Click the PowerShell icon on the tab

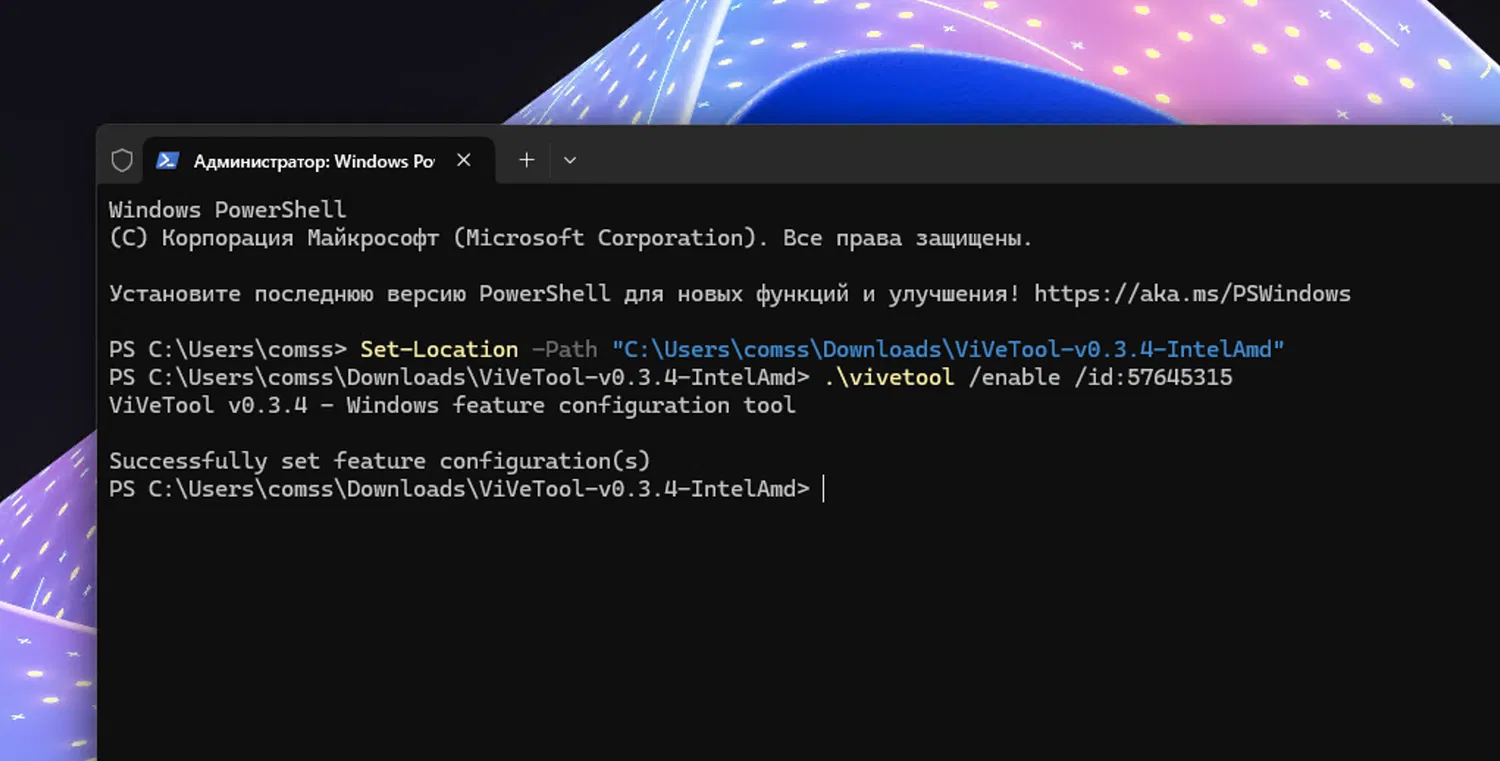[167, 160]
